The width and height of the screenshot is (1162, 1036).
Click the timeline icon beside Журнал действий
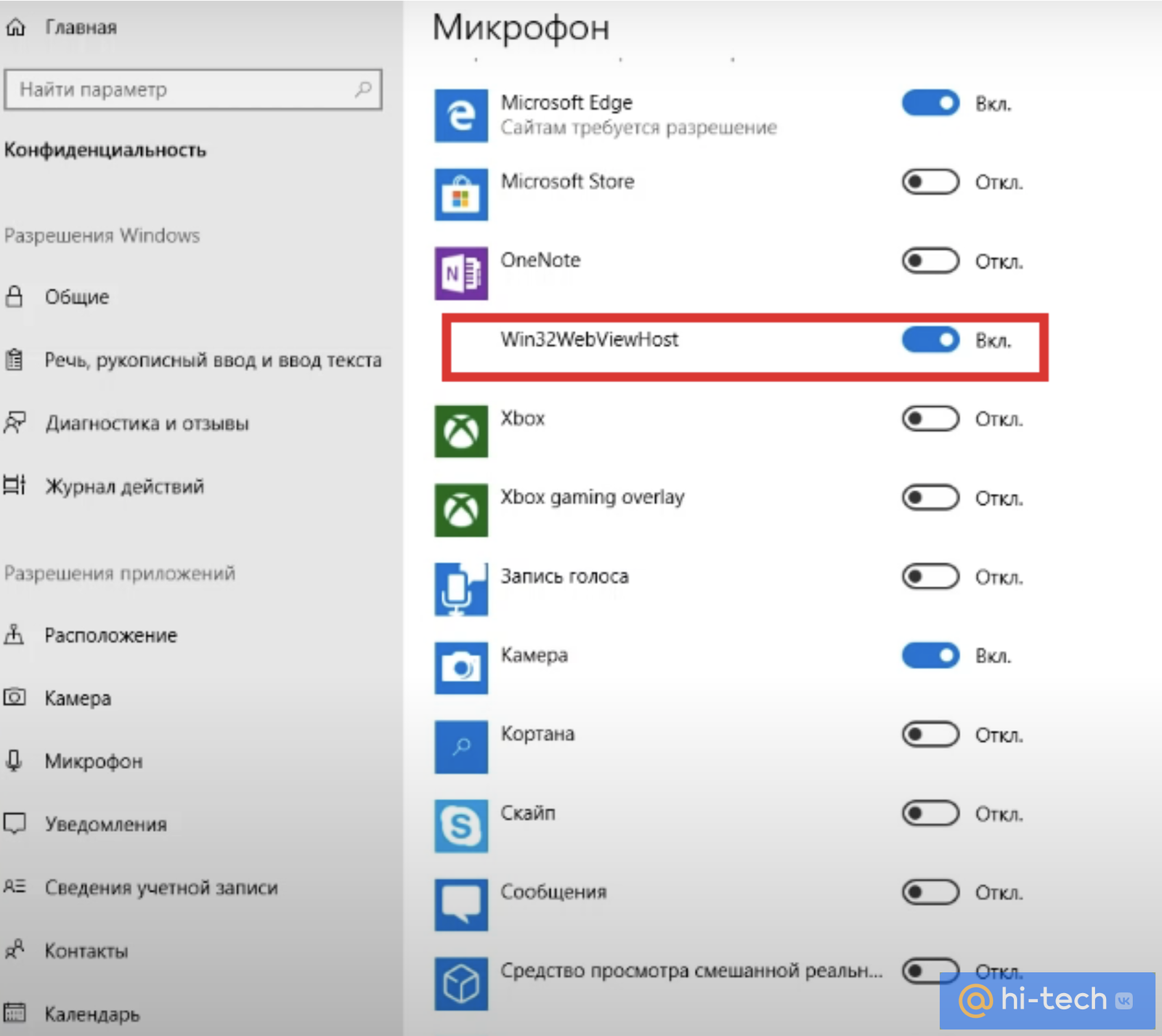coord(15,485)
